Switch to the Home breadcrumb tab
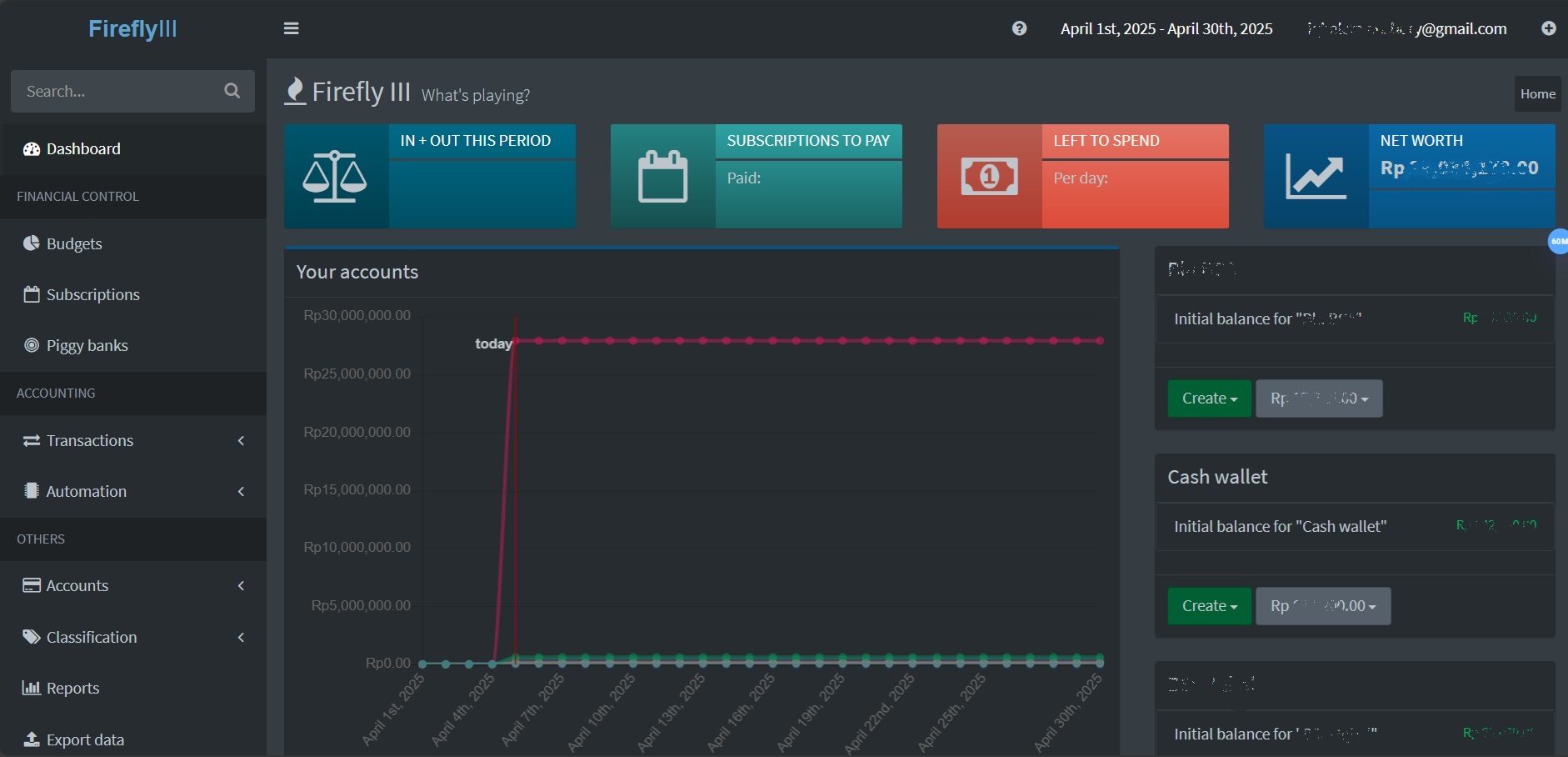This screenshot has width=1568, height=757. pos(1537,93)
